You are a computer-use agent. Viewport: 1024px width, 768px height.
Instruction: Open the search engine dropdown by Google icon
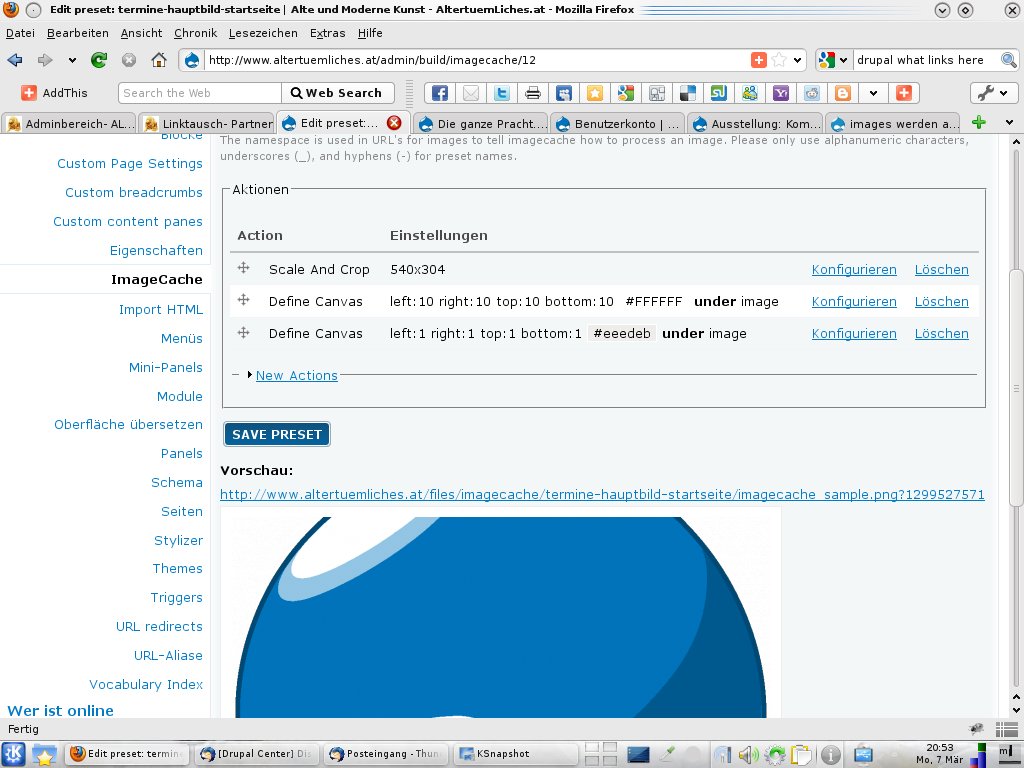pyautogui.click(x=833, y=60)
